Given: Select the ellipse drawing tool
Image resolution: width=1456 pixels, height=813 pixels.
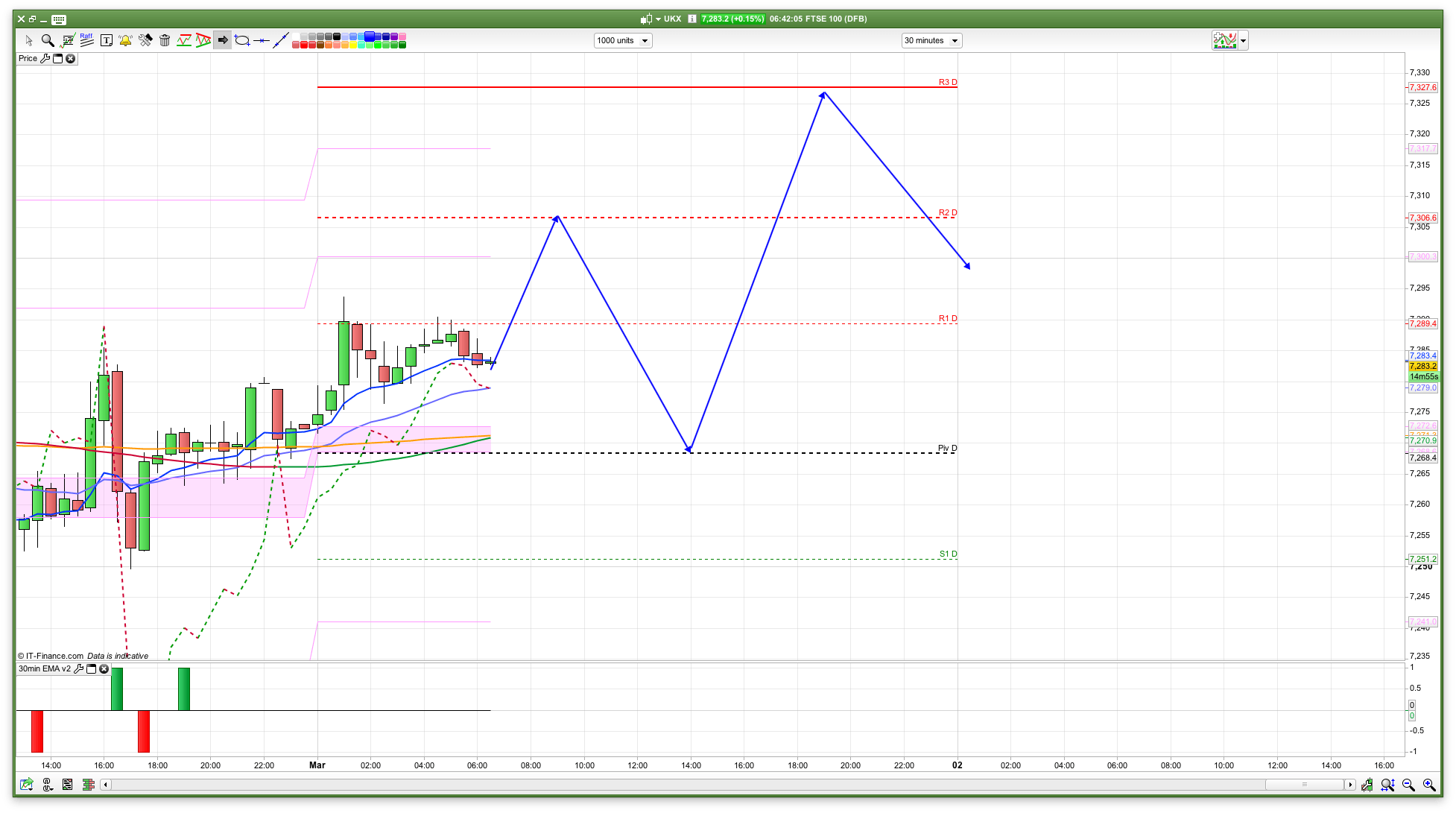Looking at the screenshot, I should click(242, 40).
